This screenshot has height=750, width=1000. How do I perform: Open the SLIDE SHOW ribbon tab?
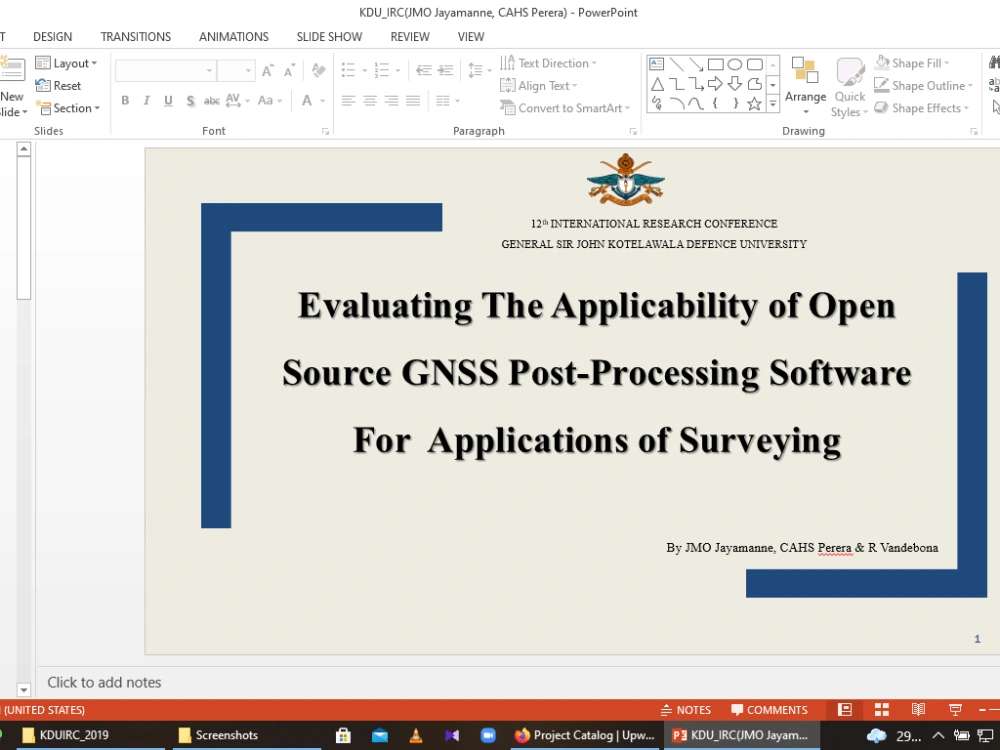[x=329, y=37]
